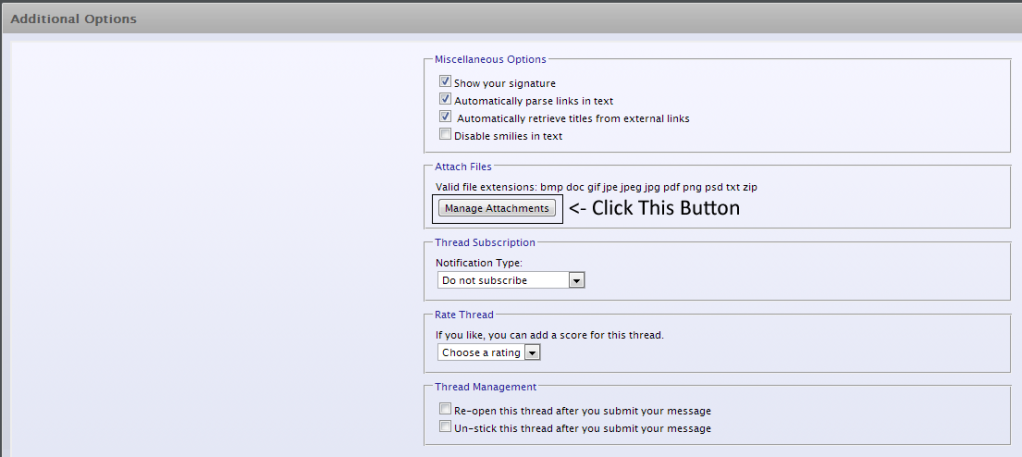Toggle Automatically parse links in text
Screen dimensions: 1022x457
pyautogui.click(x=445, y=100)
